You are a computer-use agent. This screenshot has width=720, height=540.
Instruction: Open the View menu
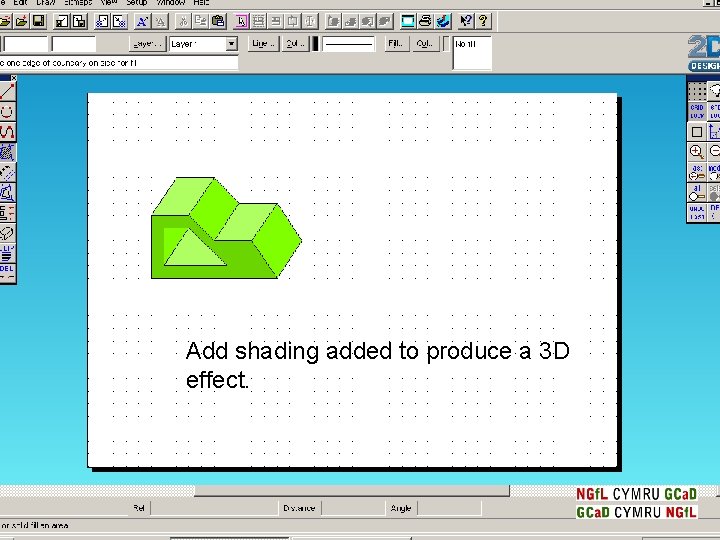point(109,2)
